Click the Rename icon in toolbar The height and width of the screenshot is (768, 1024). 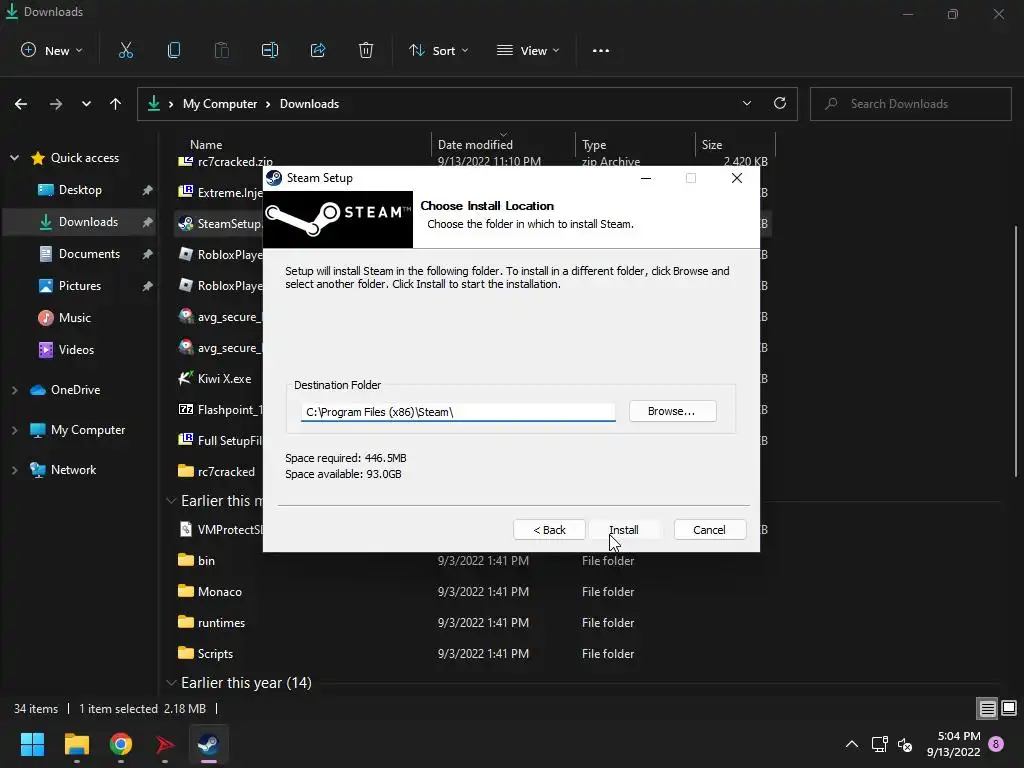[270, 50]
